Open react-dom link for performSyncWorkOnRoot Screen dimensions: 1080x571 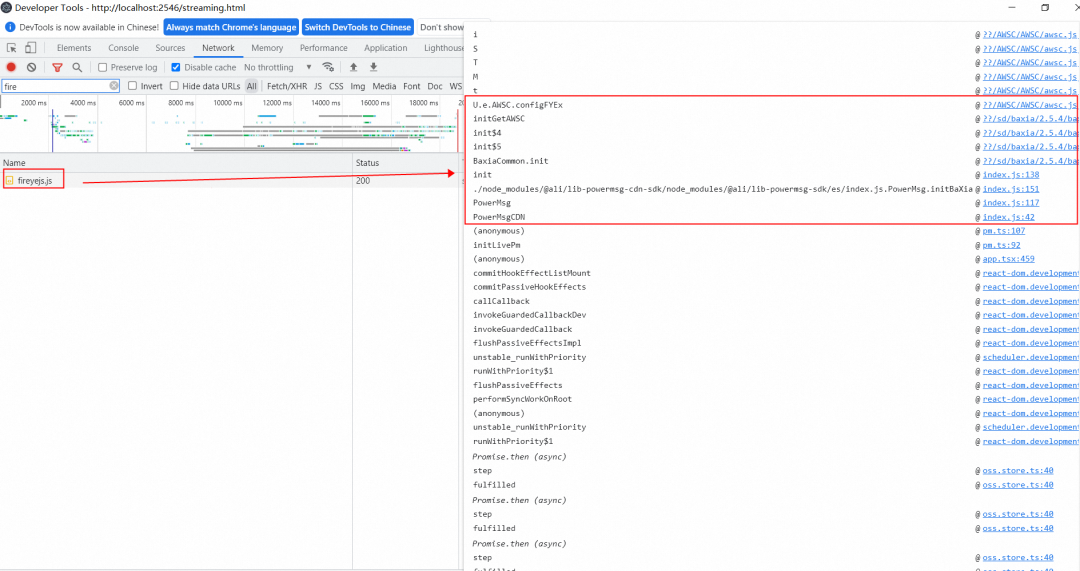point(1030,399)
